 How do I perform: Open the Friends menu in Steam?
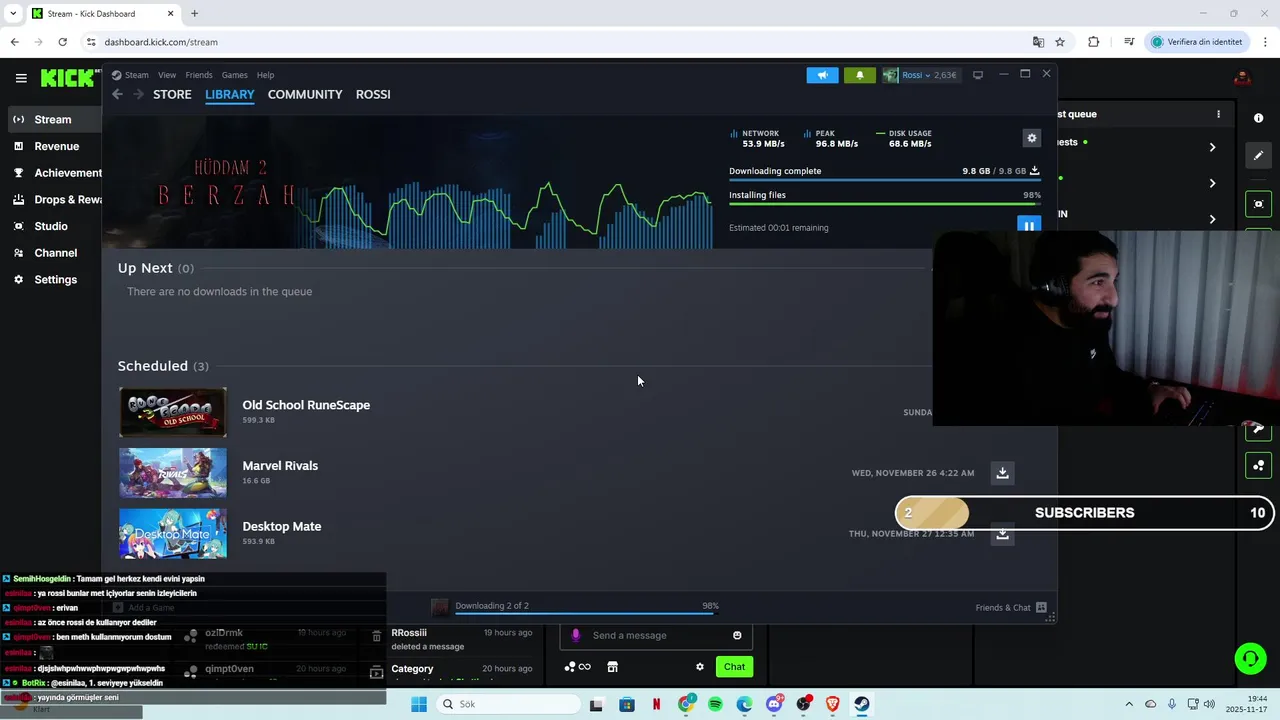pos(199,75)
